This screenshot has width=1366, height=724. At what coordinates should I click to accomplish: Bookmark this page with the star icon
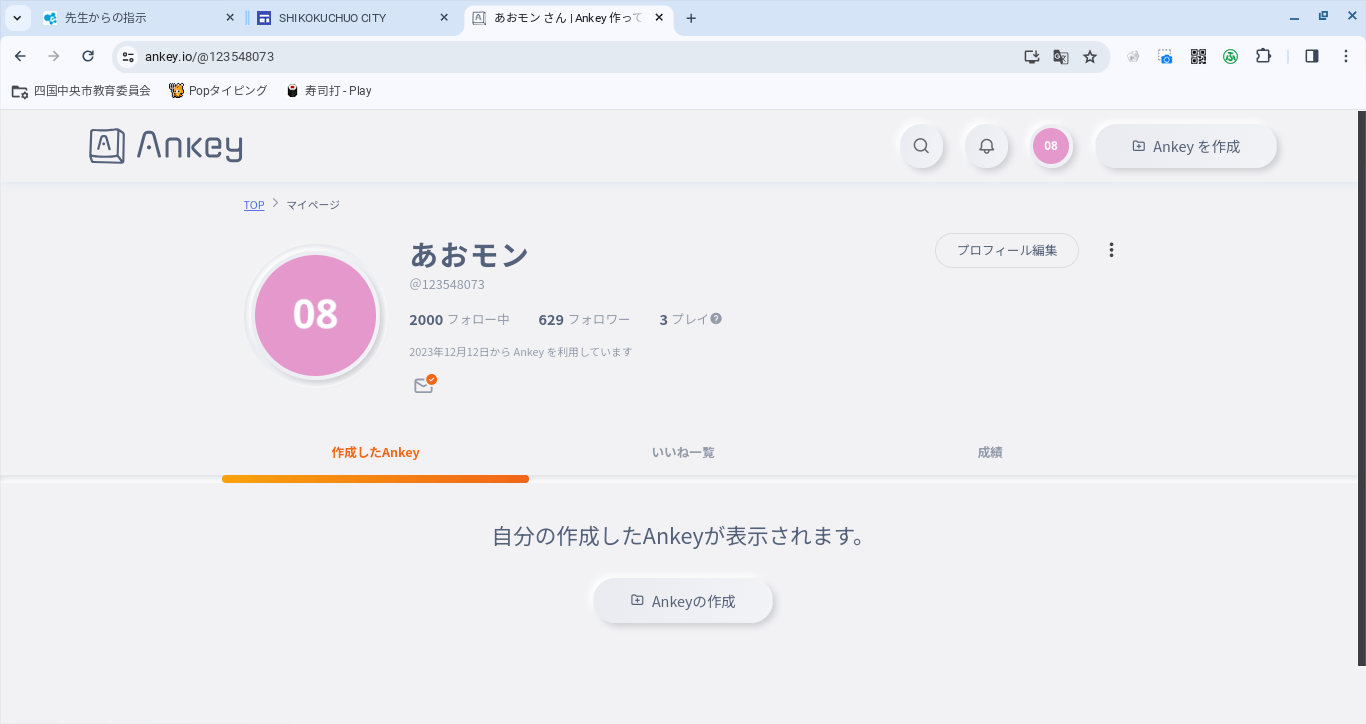[x=1090, y=57]
